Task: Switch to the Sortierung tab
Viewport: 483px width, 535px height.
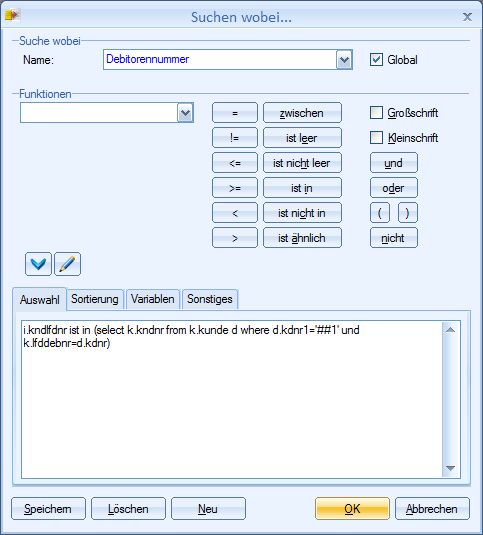Action: [94, 299]
